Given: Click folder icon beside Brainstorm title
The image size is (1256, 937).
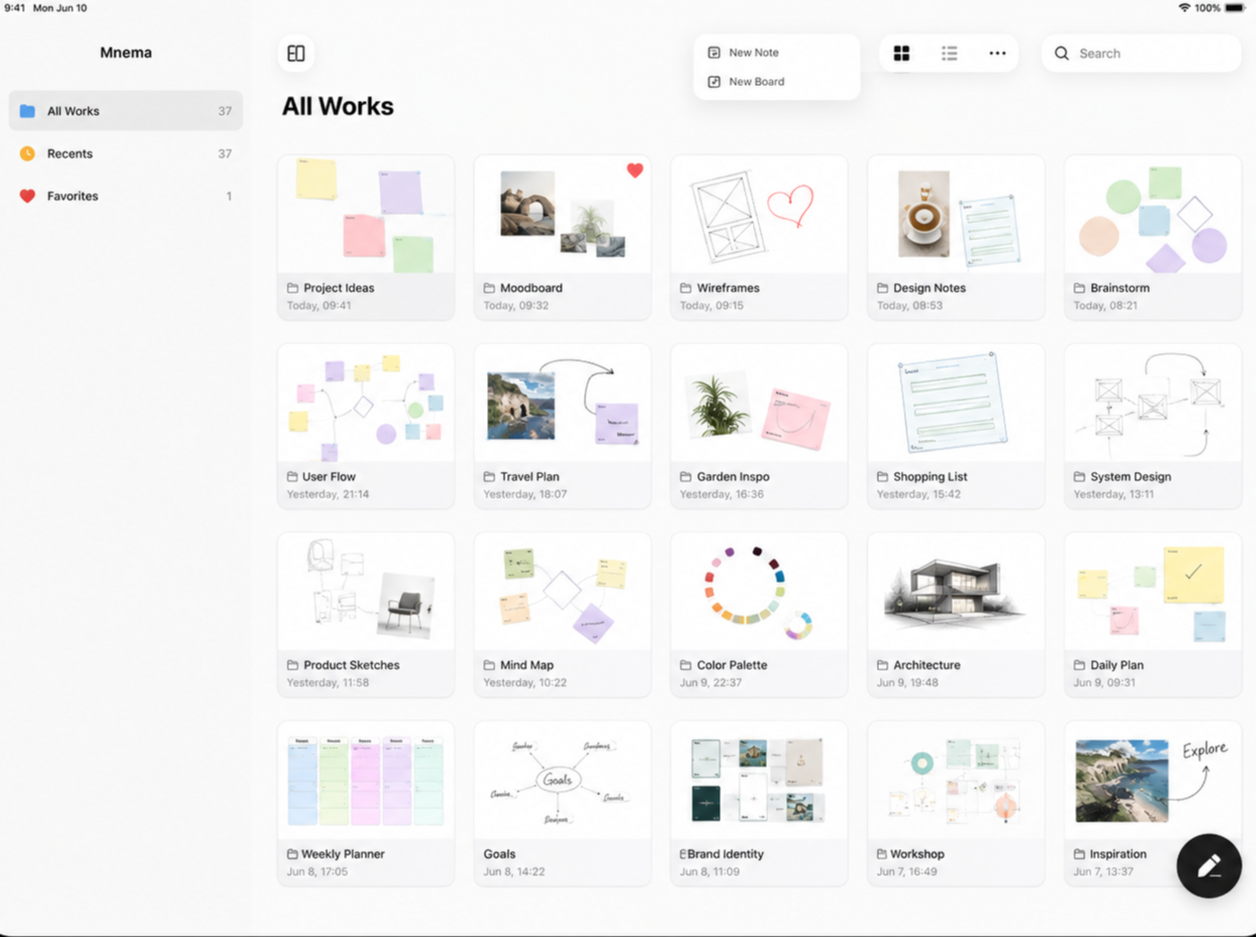Looking at the screenshot, I should tap(1080, 288).
